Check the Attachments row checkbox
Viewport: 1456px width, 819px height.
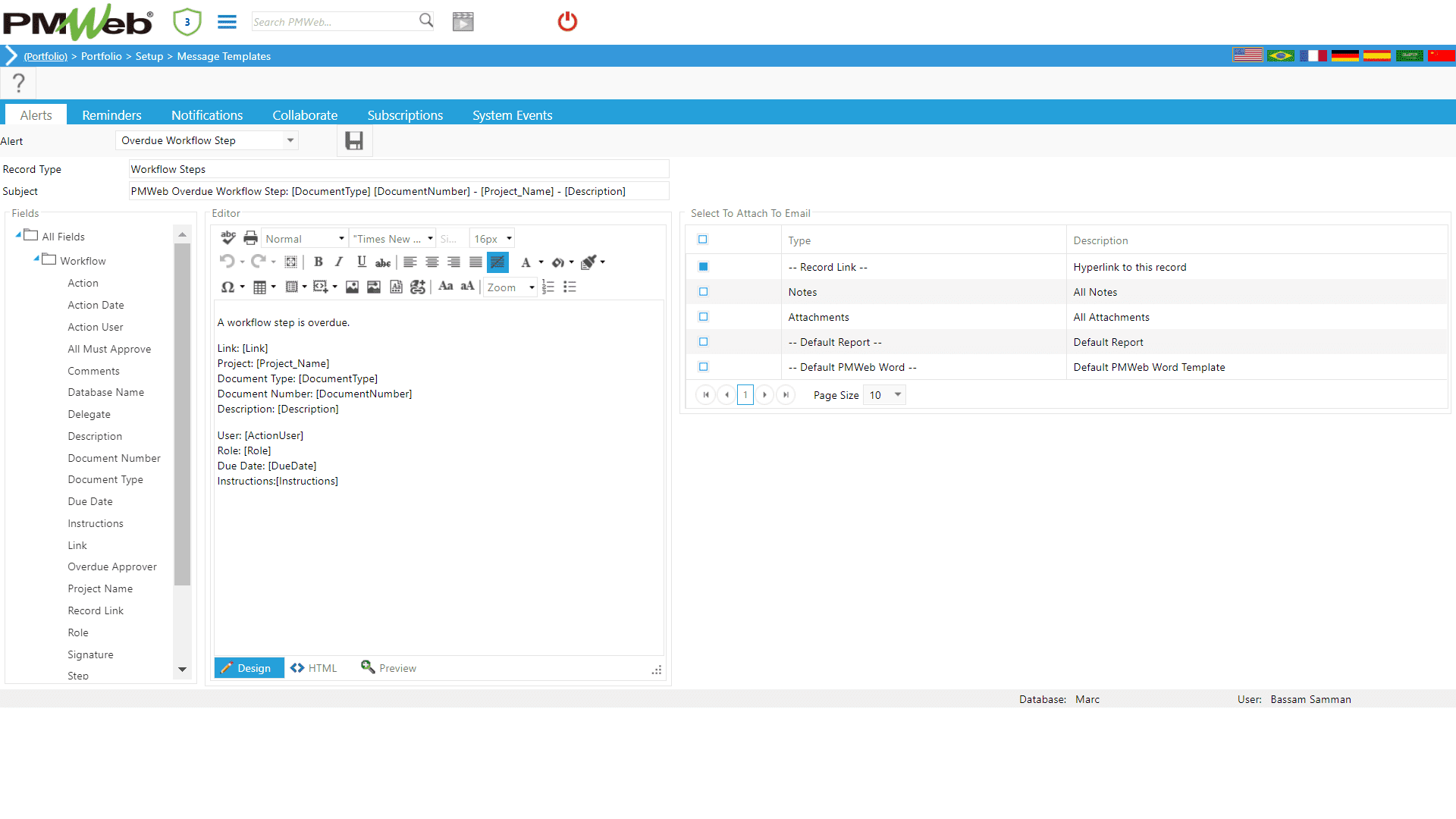pyautogui.click(x=703, y=317)
